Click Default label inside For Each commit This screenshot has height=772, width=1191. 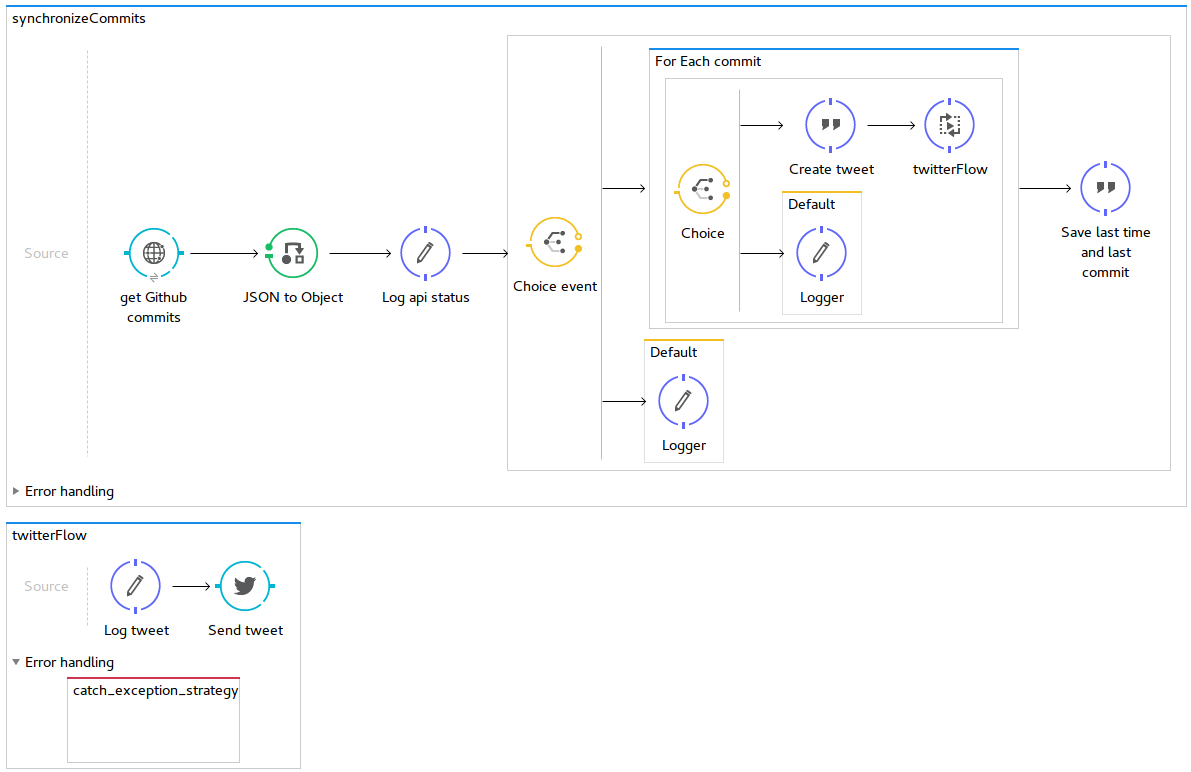[811, 204]
